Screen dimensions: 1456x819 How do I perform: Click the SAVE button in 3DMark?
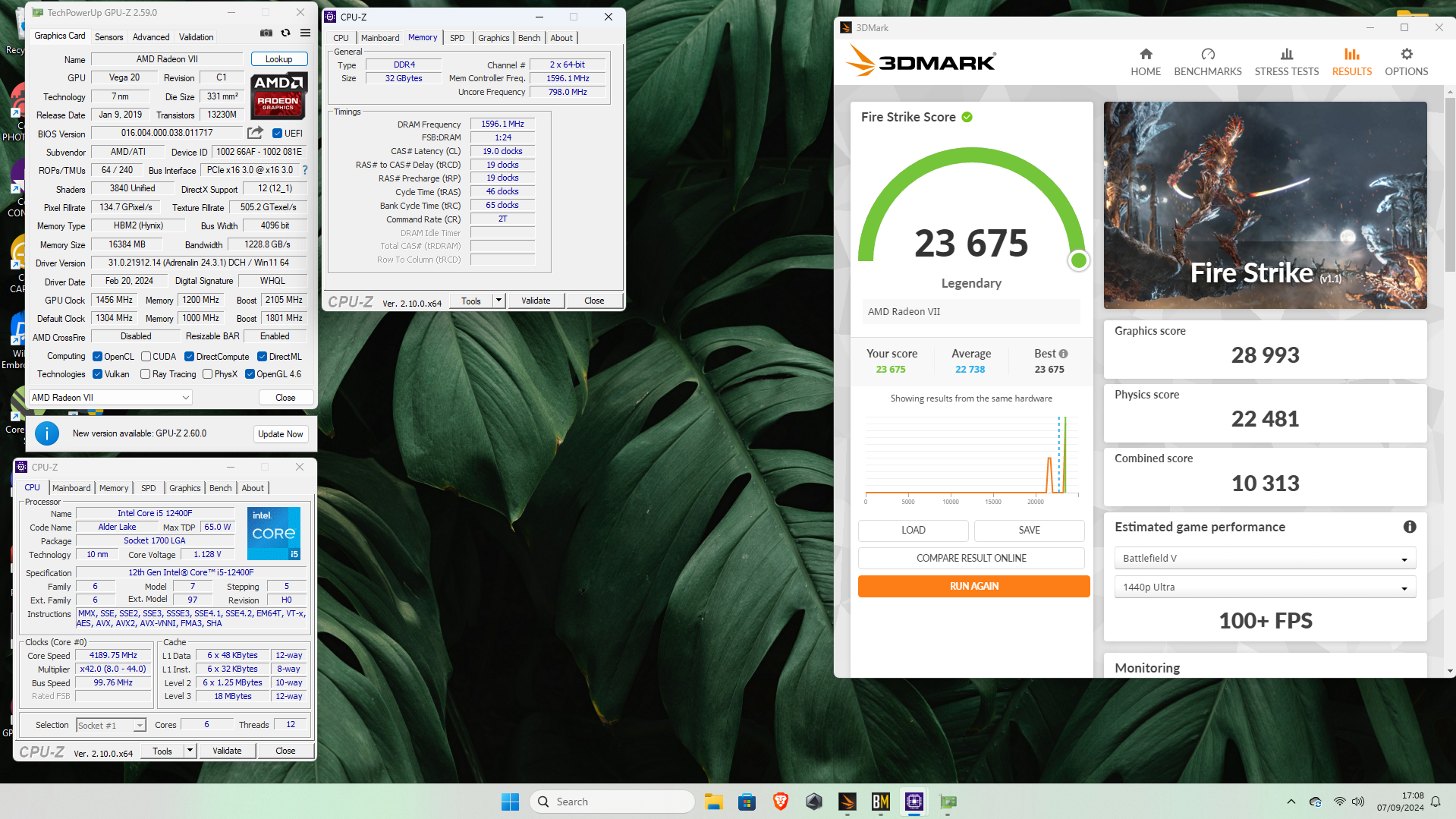tap(1030, 530)
